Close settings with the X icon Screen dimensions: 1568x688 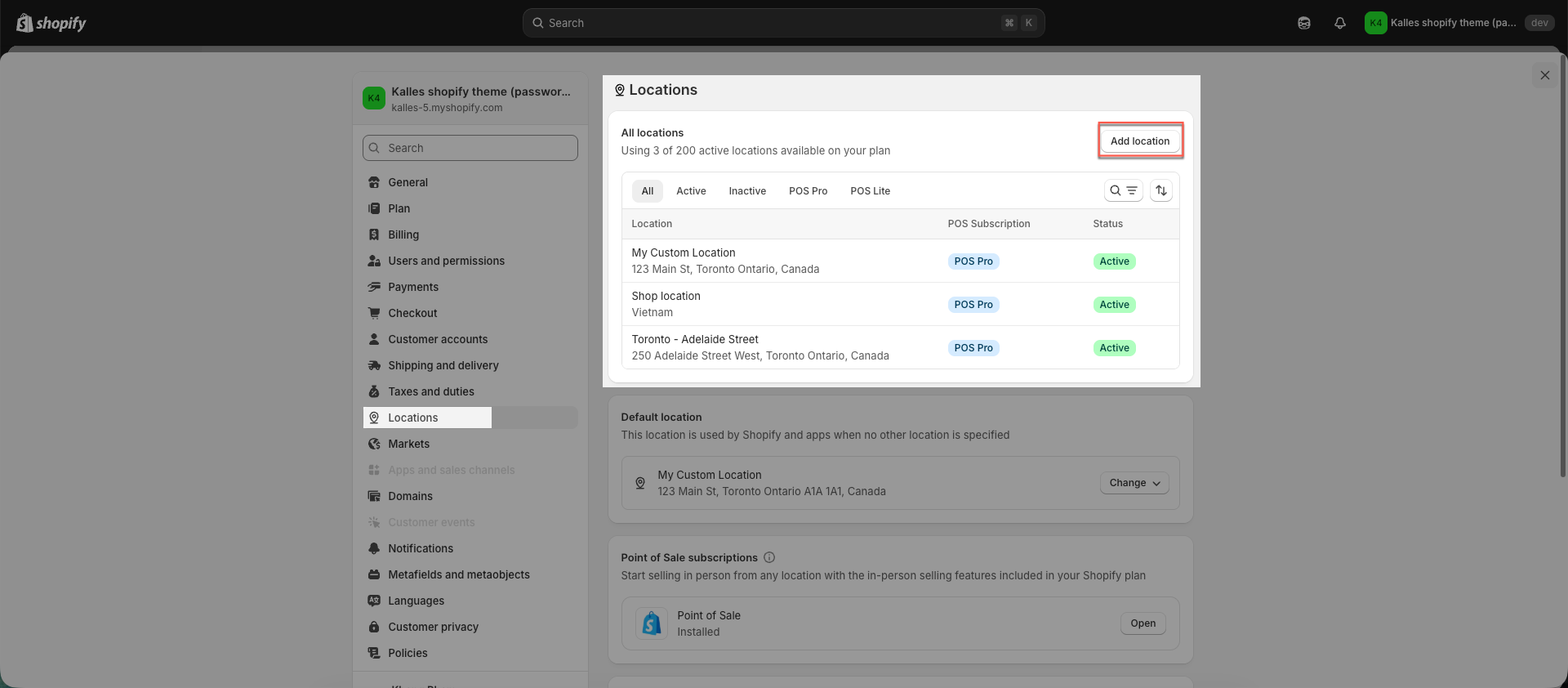tap(1544, 75)
